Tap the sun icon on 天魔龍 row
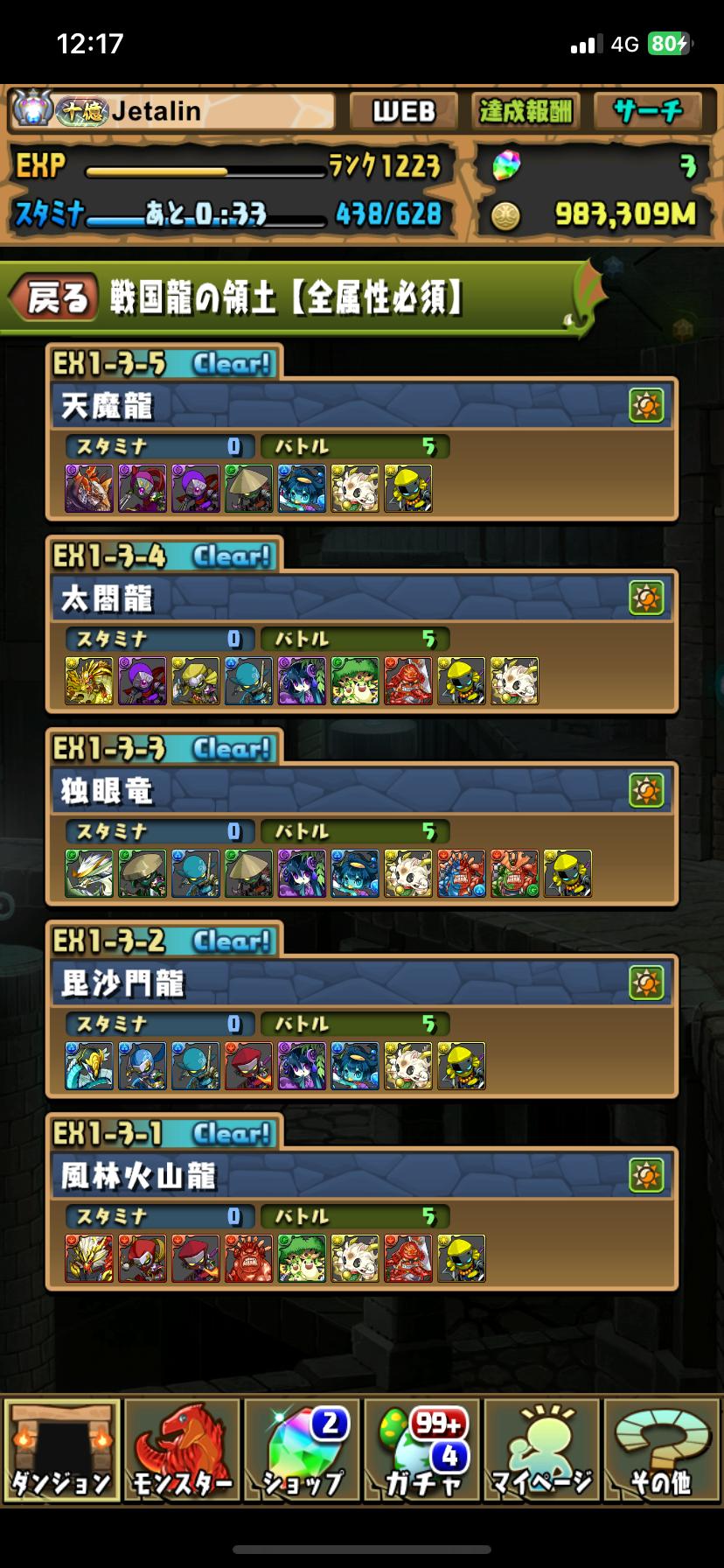 pos(646,406)
